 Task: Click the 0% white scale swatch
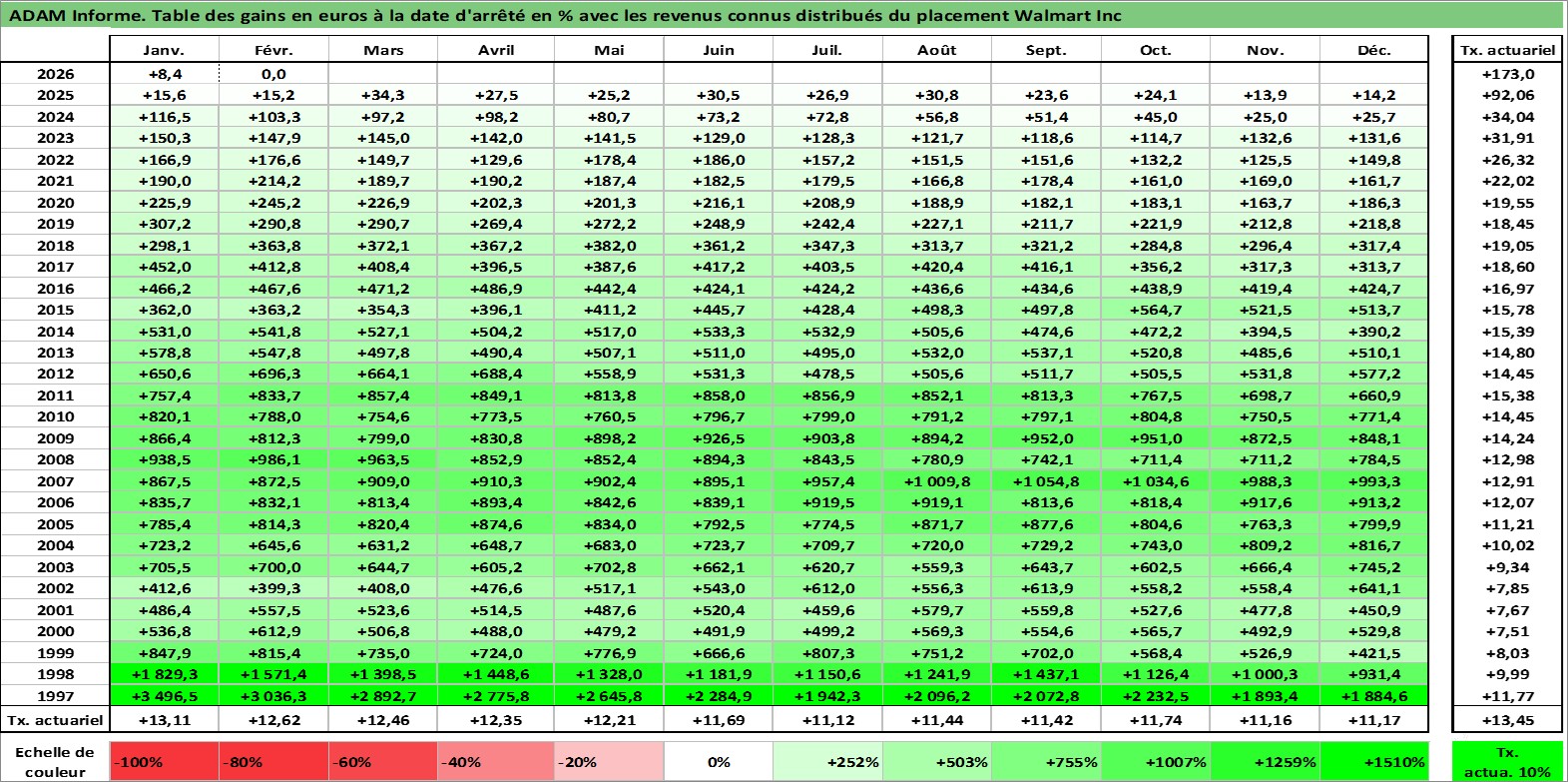tap(718, 761)
